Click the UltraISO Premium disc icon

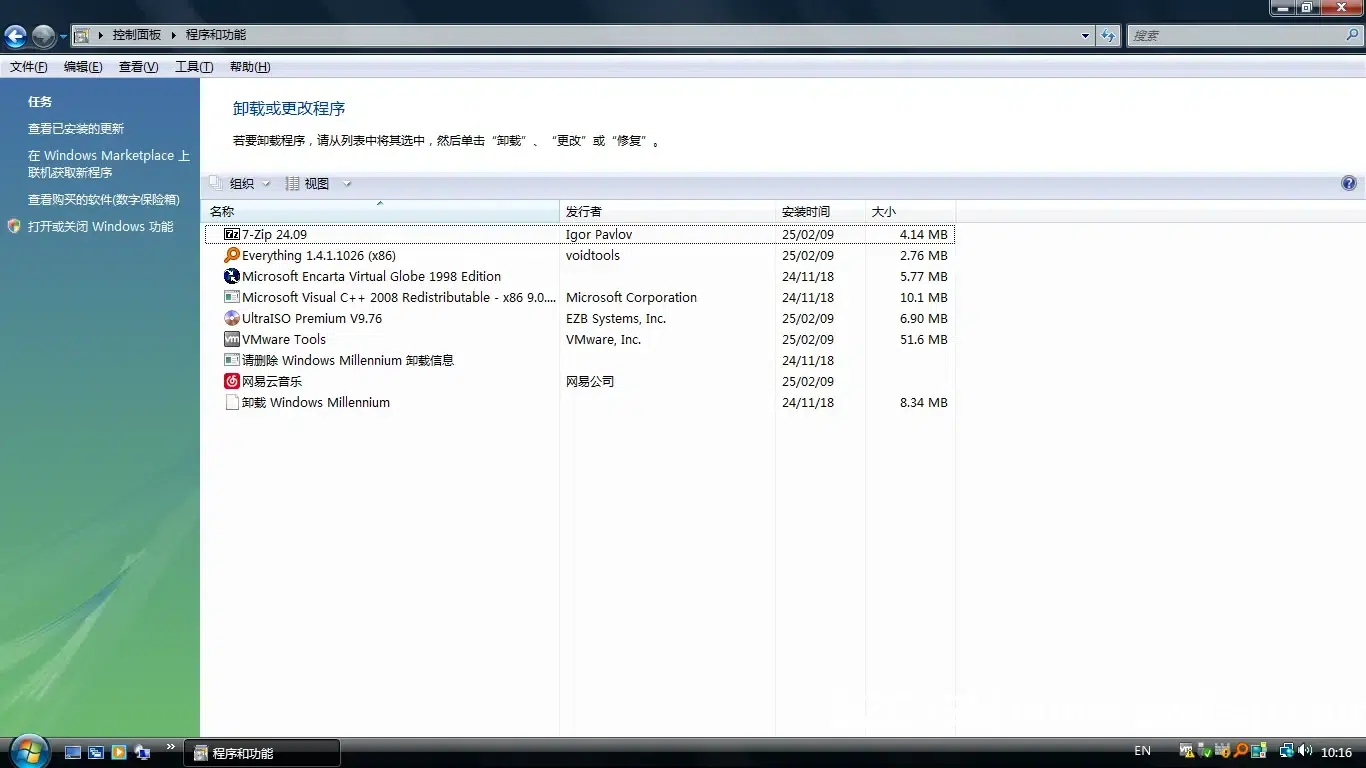point(232,318)
